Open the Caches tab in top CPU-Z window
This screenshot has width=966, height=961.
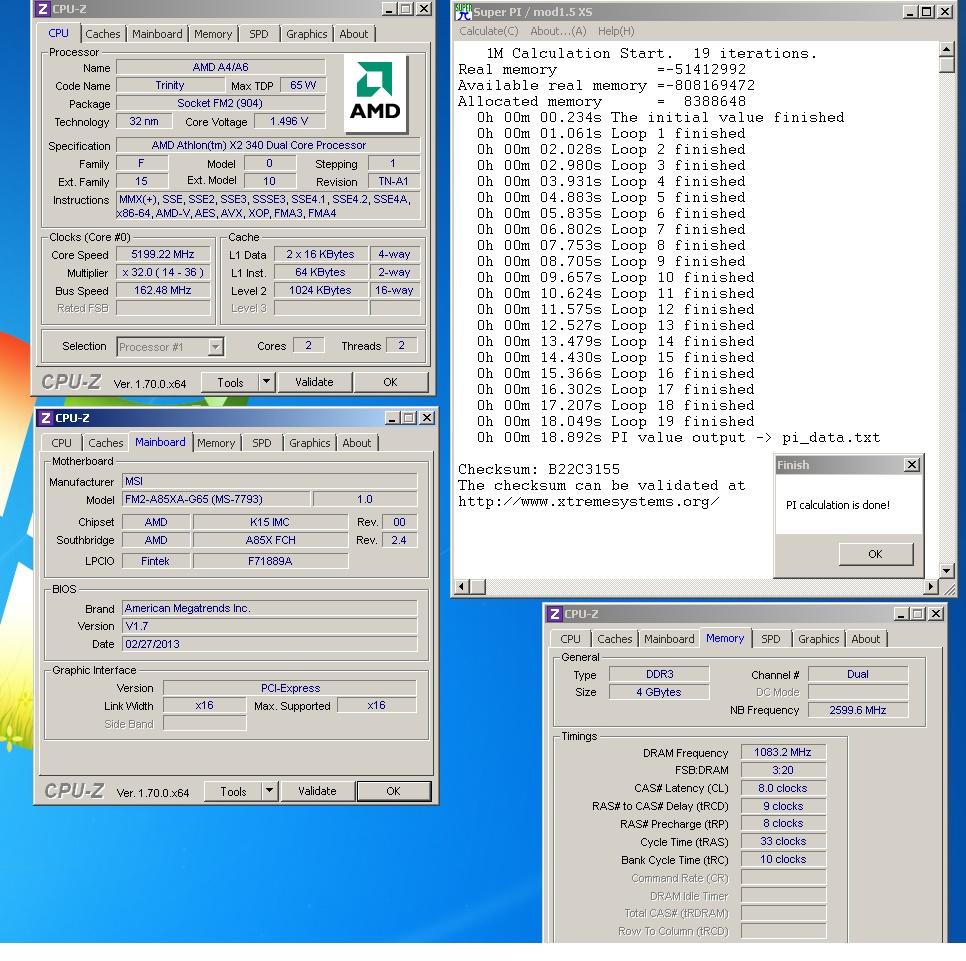point(103,34)
